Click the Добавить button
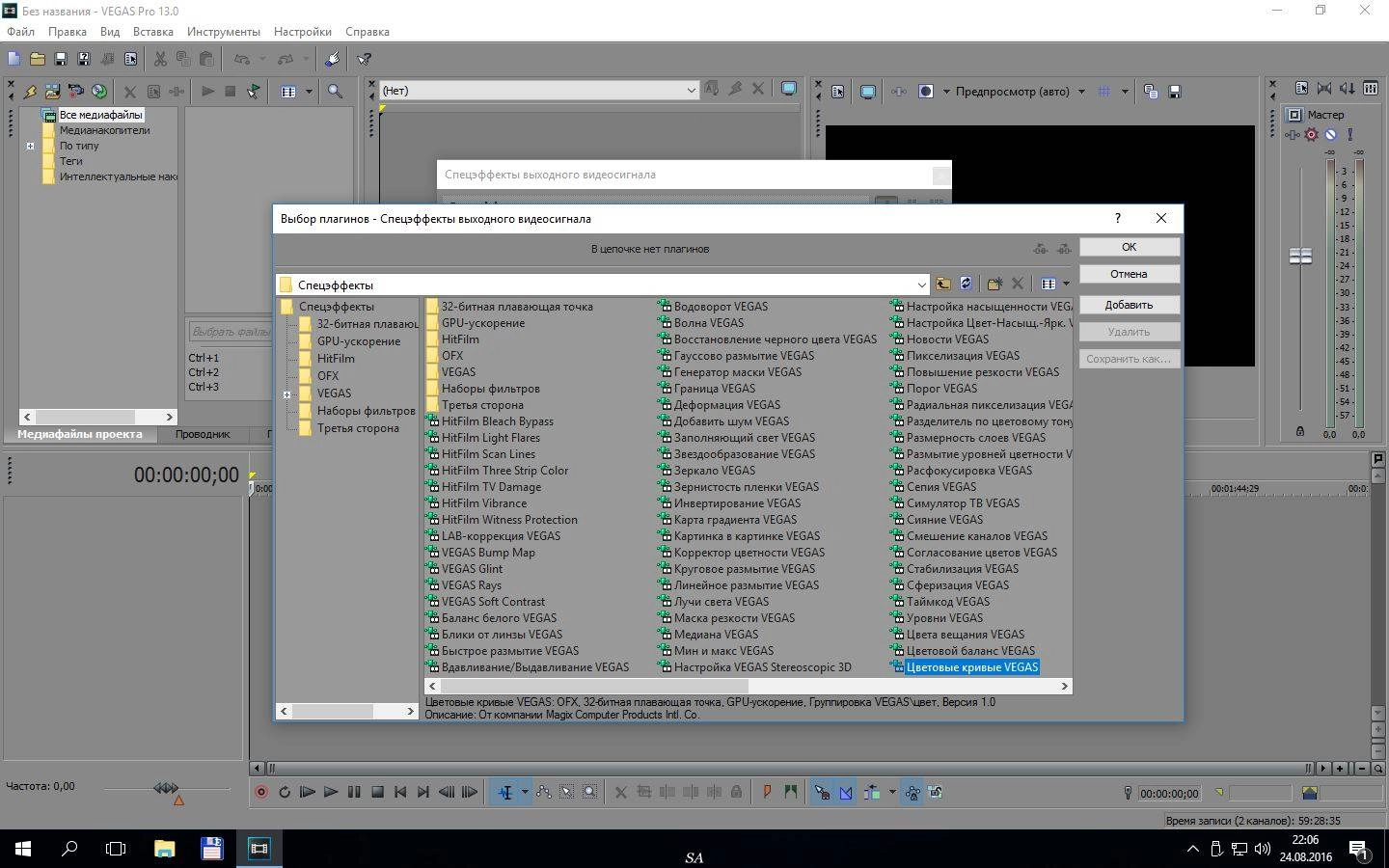The width and height of the screenshot is (1389, 868). click(x=1129, y=305)
